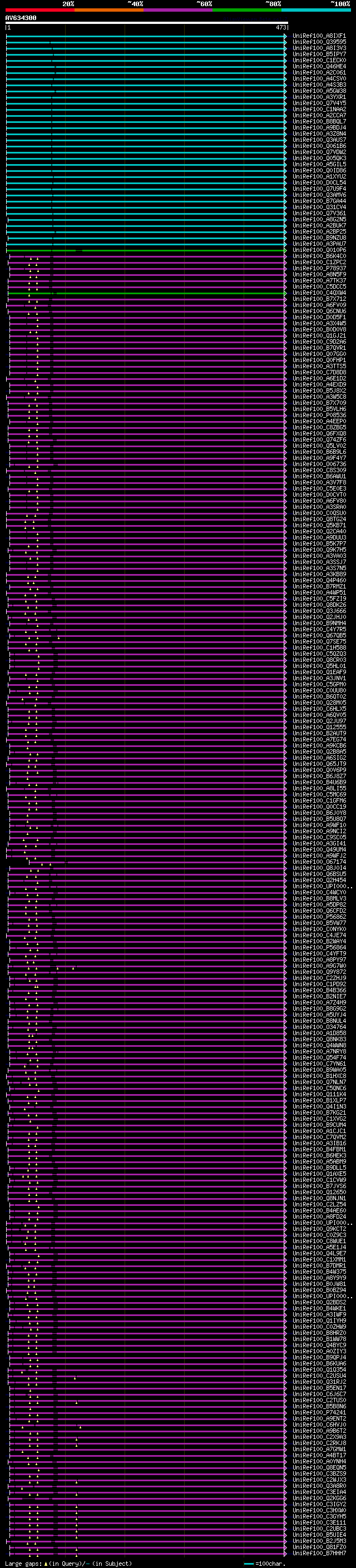Open the UniRef100_B5IPY7 hit label

pos(319,54)
